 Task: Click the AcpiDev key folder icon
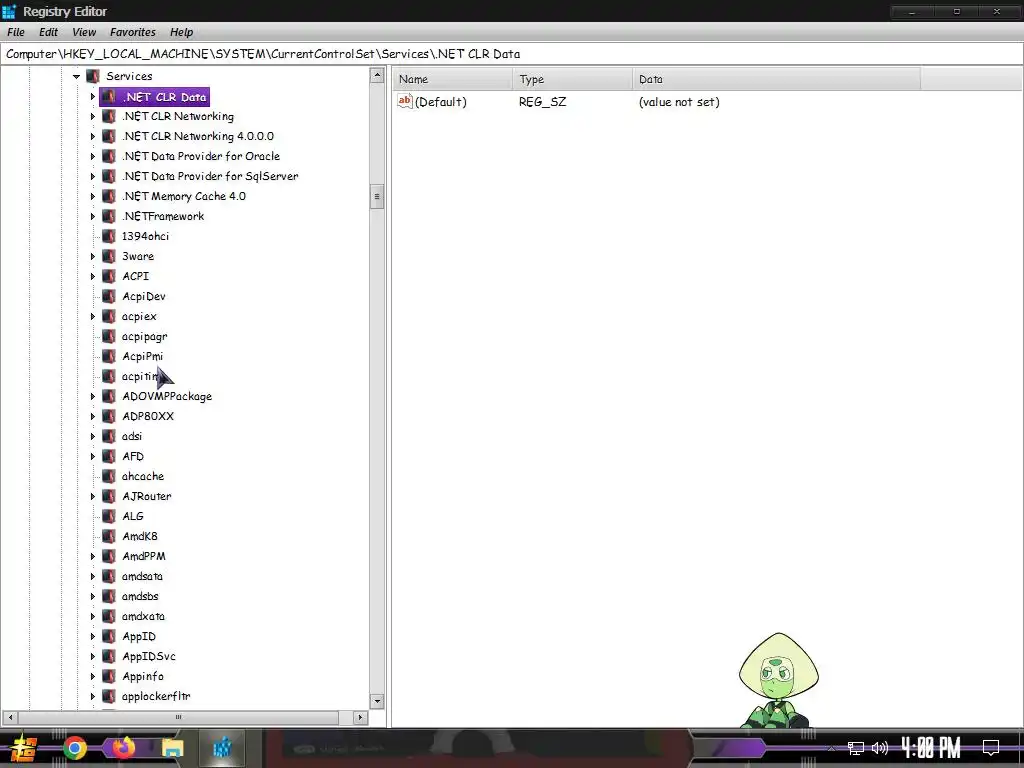[x=109, y=296]
